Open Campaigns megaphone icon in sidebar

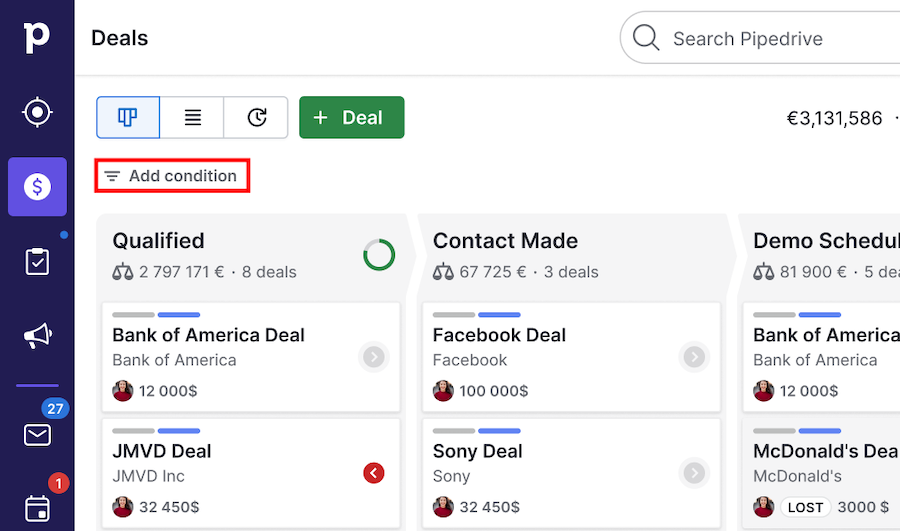click(x=37, y=336)
